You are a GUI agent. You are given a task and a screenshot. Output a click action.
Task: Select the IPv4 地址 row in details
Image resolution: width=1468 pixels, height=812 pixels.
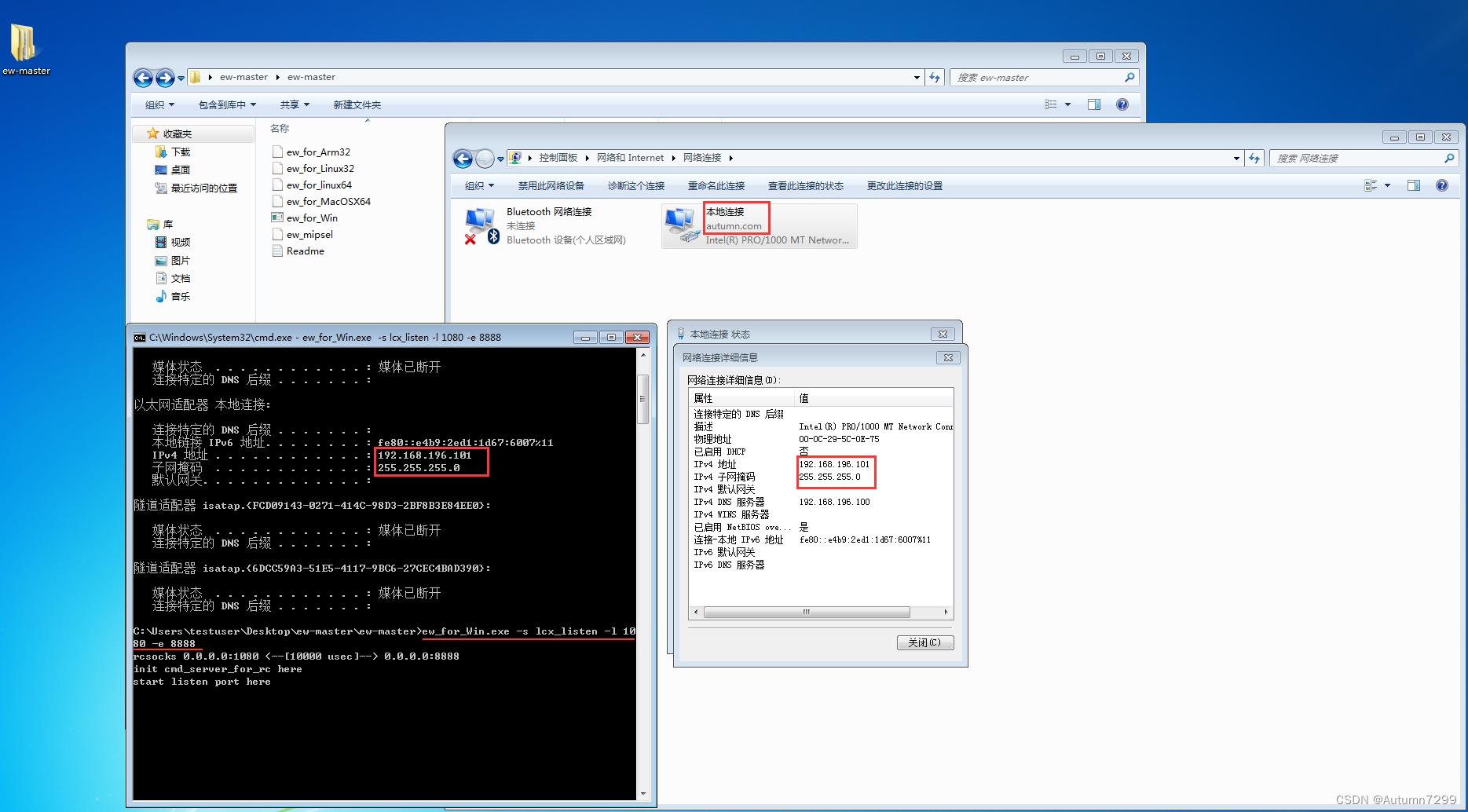pos(821,464)
